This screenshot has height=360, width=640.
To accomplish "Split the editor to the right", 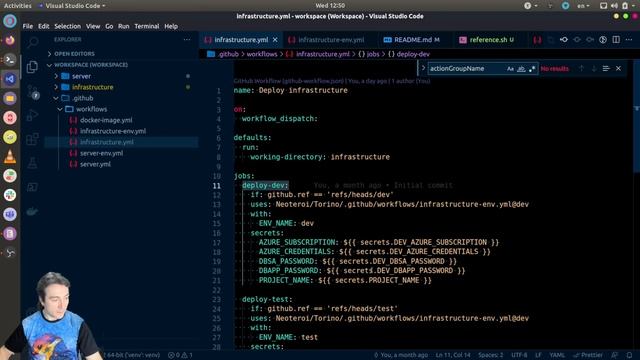I will (x=616, y=40).
